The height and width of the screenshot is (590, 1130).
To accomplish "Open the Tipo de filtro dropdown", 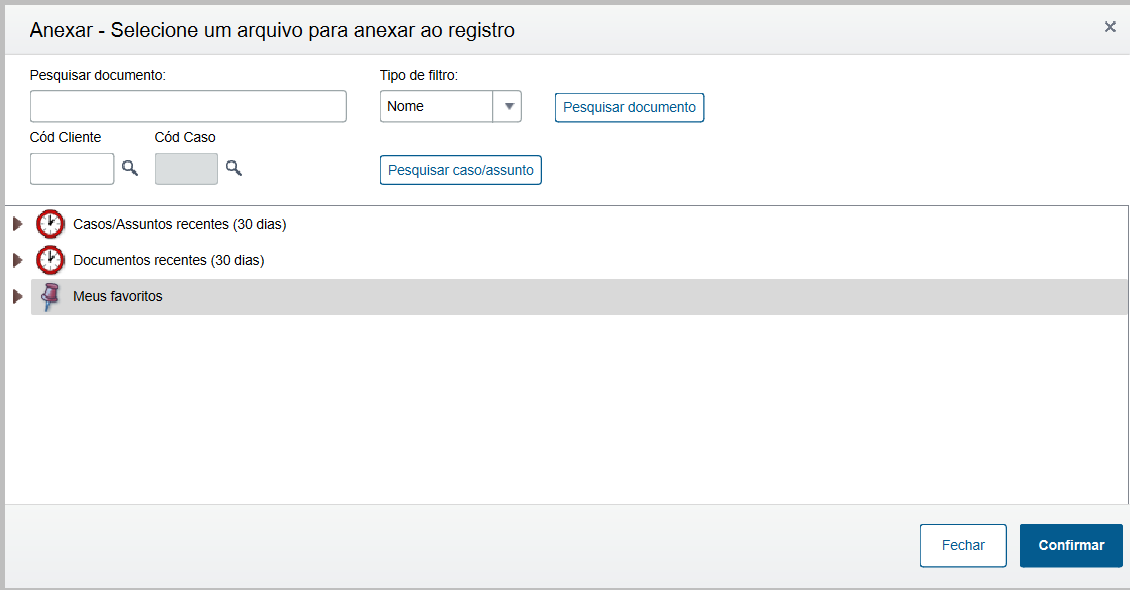I will click(x=508, y=106).
